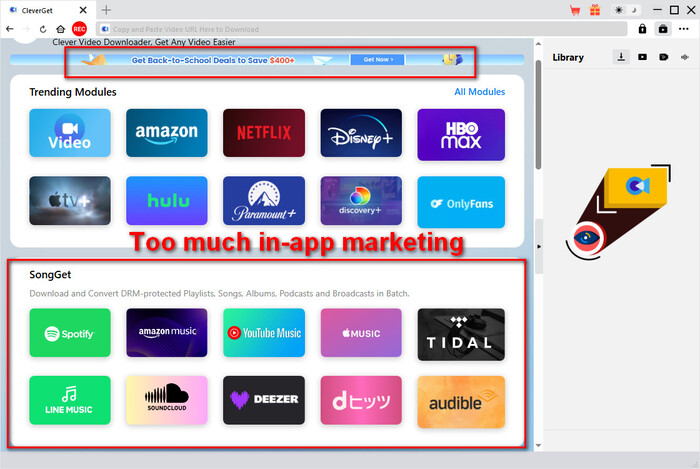The width and height of the screenshot is (700, 469).
Task: Click the All Modules link
Action: pyautogui.click(x=479, y=91)
